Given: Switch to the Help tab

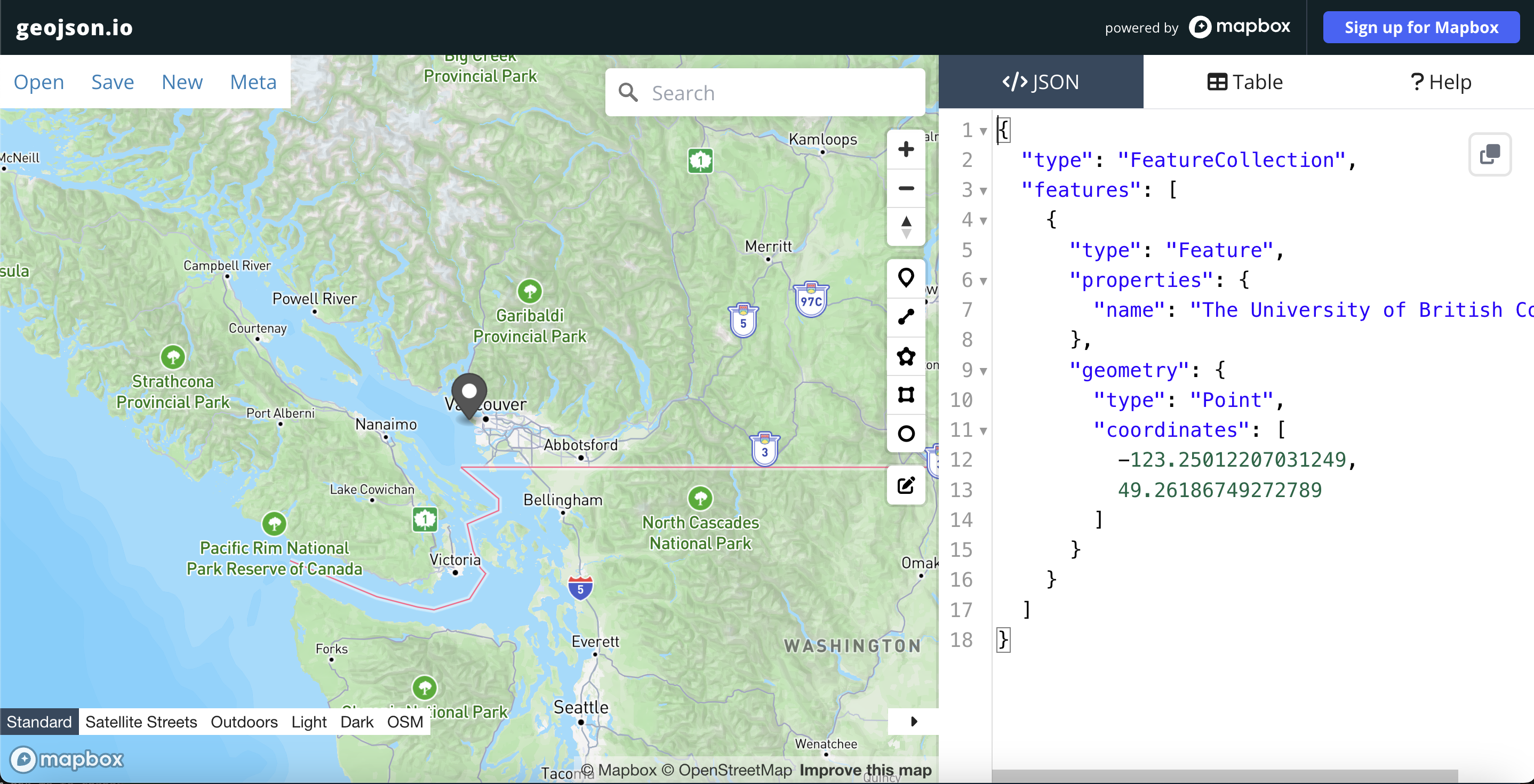Looking at the screenshot, I should [x=1441, y=82].
